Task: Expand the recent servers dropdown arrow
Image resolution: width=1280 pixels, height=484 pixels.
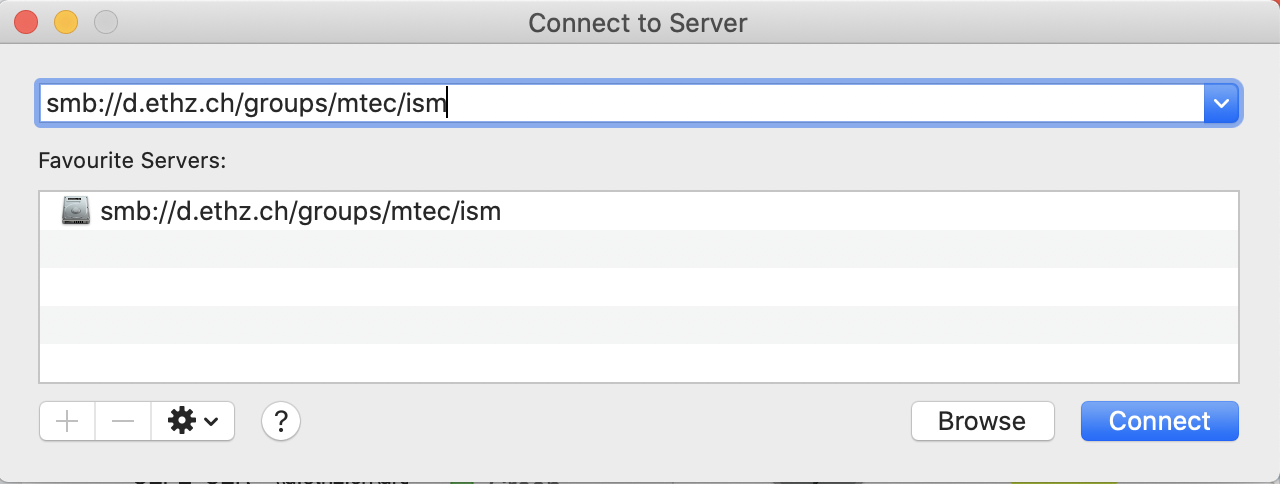Action: click(x=1221, y=103)
